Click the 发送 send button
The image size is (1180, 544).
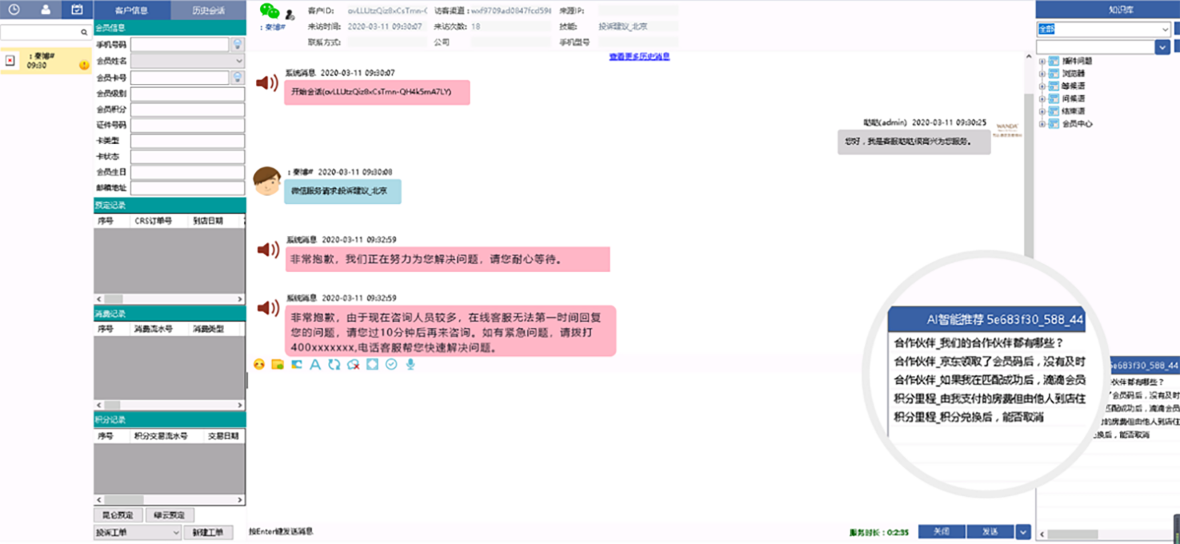989,532
